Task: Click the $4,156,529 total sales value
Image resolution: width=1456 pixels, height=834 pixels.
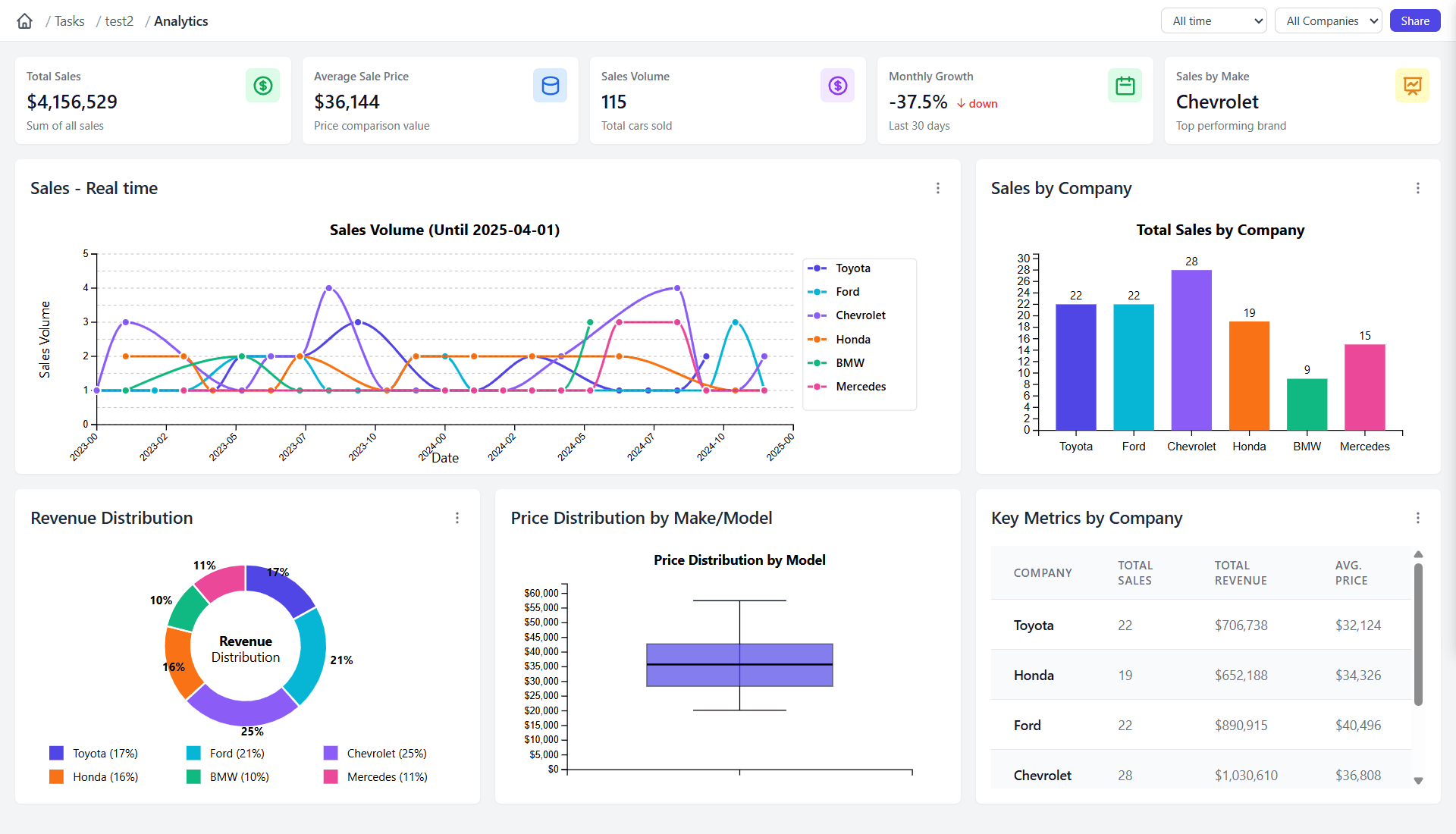Action: [72, 102]
